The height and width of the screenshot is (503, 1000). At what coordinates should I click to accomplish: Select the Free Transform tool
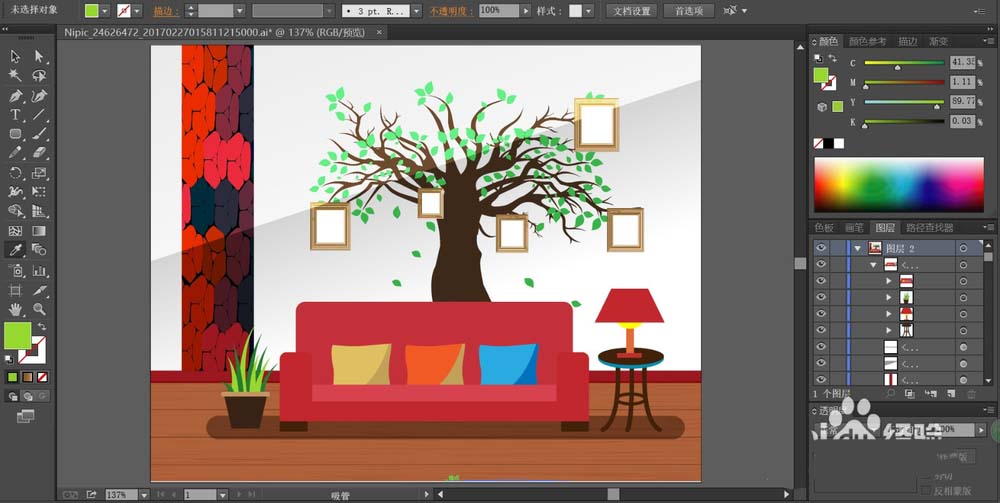coord(39,192)
